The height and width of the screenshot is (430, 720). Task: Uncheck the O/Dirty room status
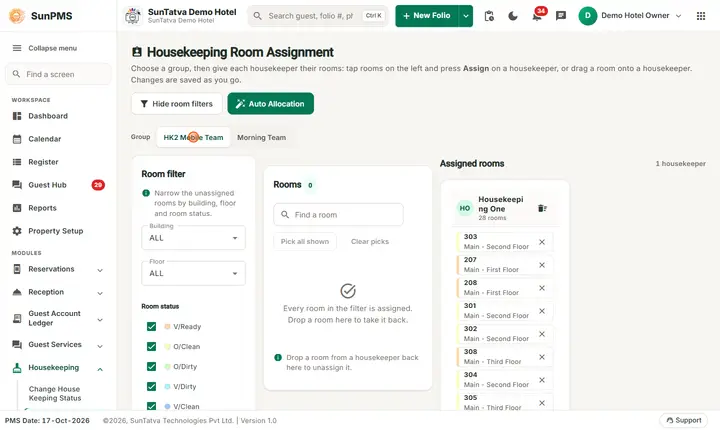click(x=151, y=367)
